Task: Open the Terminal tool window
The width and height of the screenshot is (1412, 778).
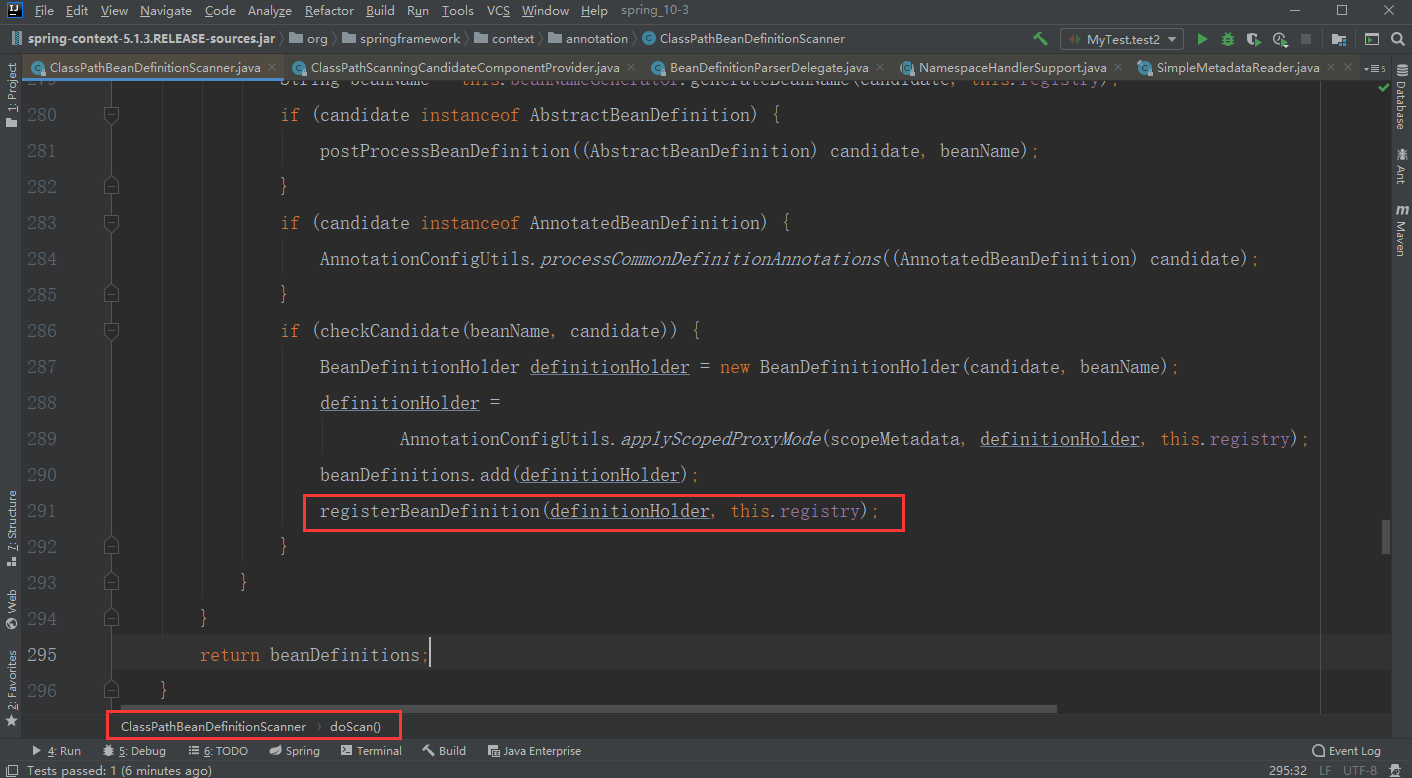Action: (371, 751)
